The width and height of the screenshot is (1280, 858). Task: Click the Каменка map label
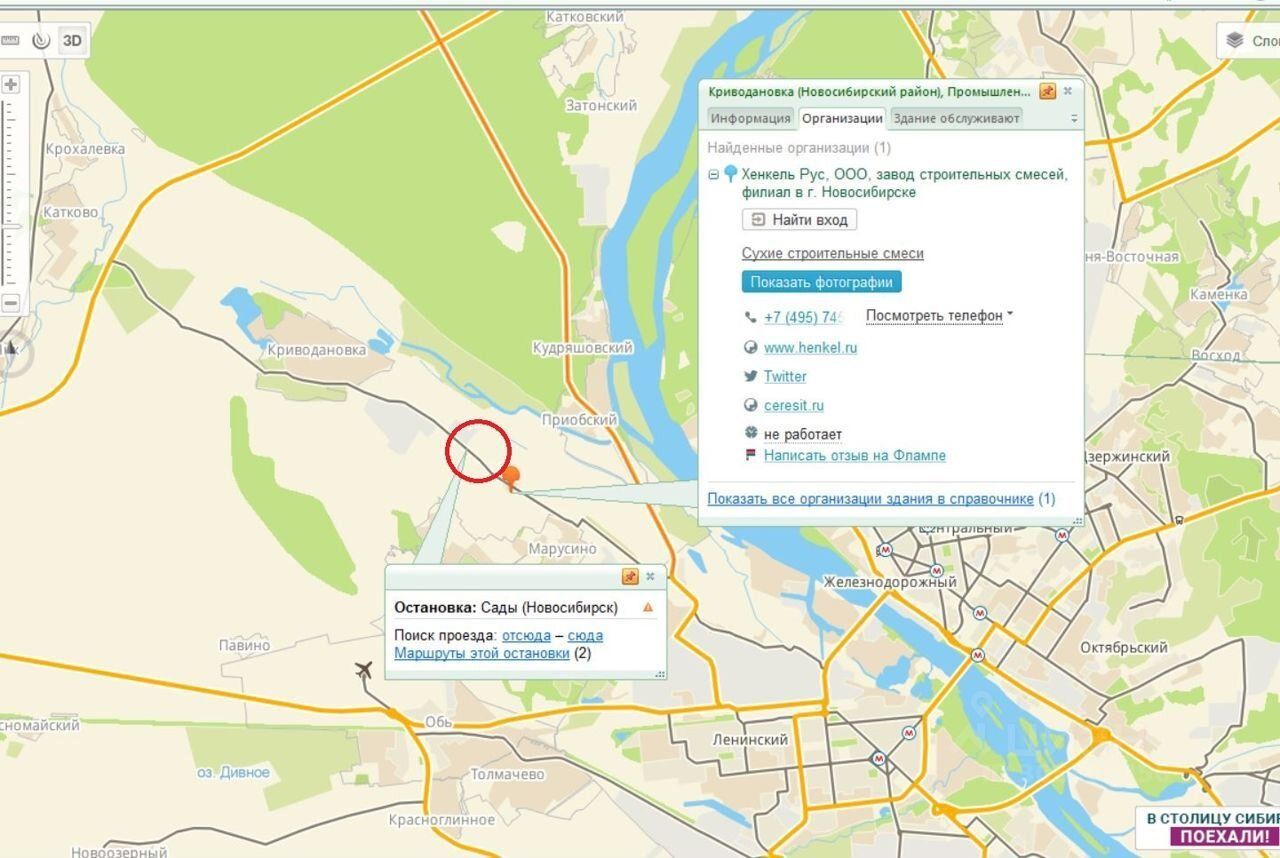1219,295
